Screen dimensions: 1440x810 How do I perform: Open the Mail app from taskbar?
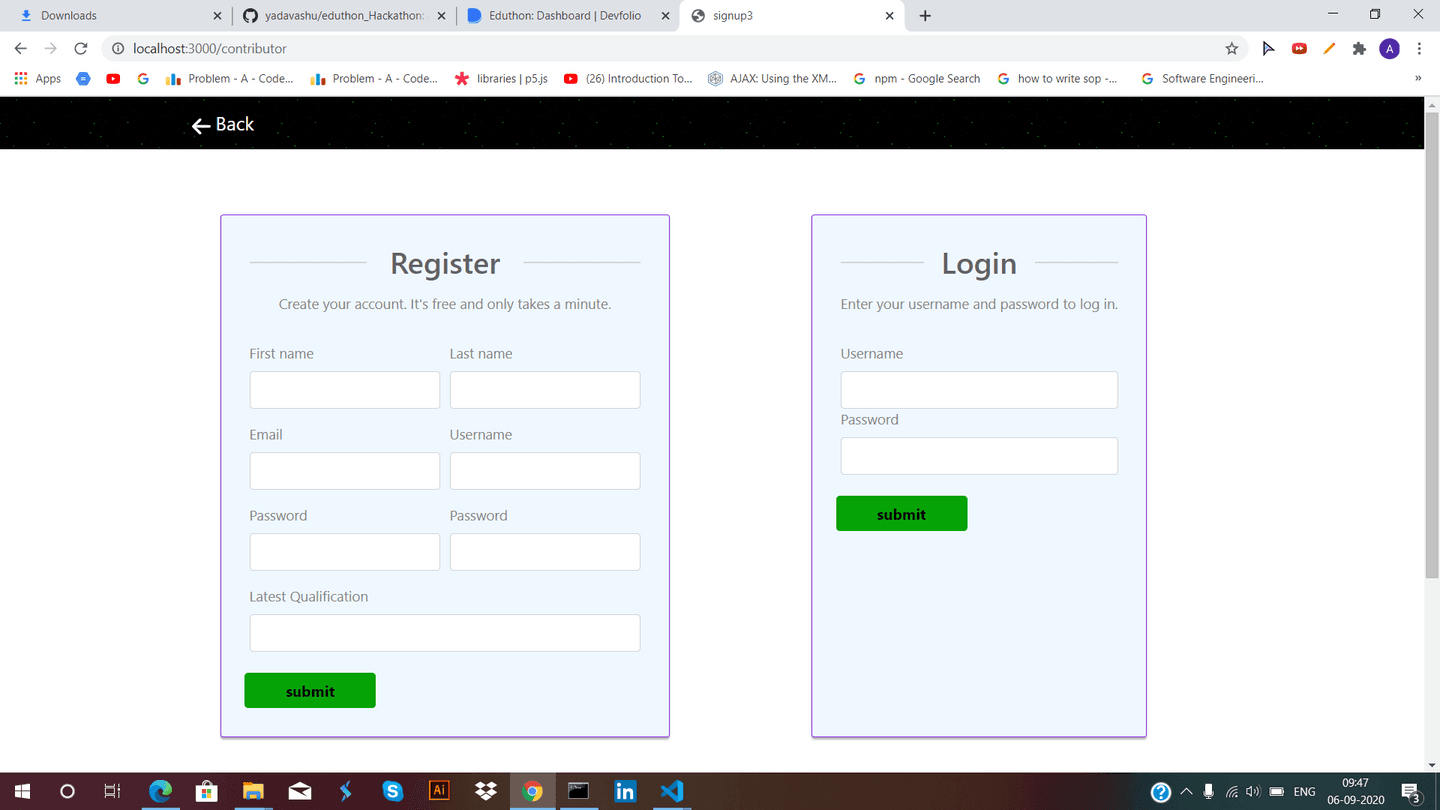(x=299, y=791)
